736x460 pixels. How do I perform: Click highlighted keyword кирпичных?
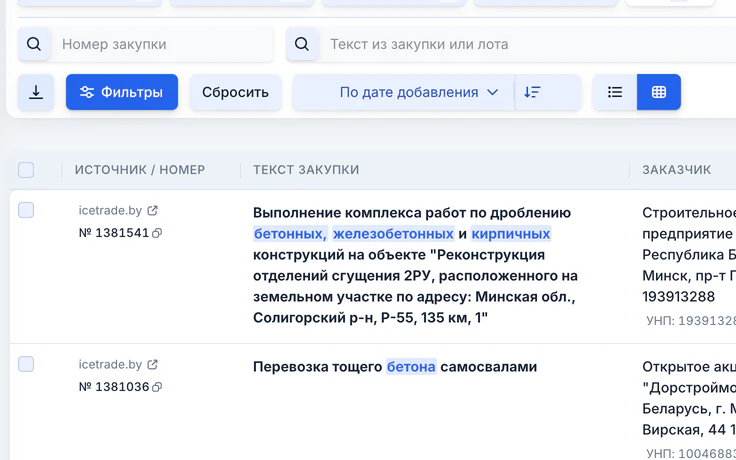(511, 233)
